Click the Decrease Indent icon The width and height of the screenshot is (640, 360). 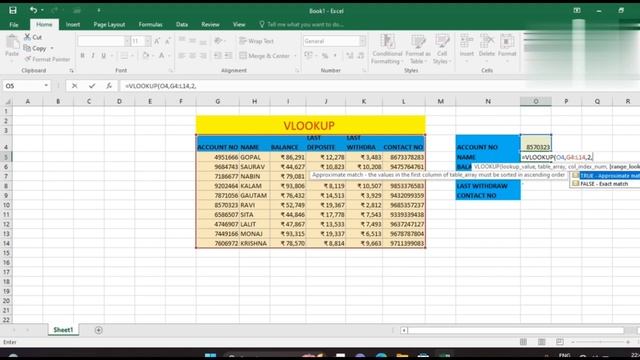click(x=218, y=56)
